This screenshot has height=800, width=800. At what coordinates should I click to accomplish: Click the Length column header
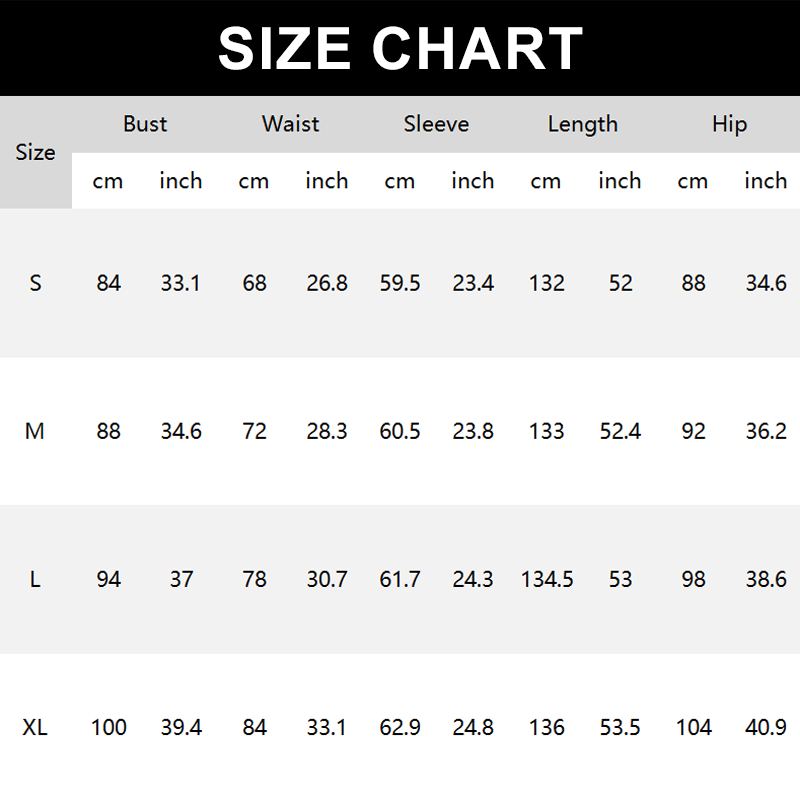point(582,124)
